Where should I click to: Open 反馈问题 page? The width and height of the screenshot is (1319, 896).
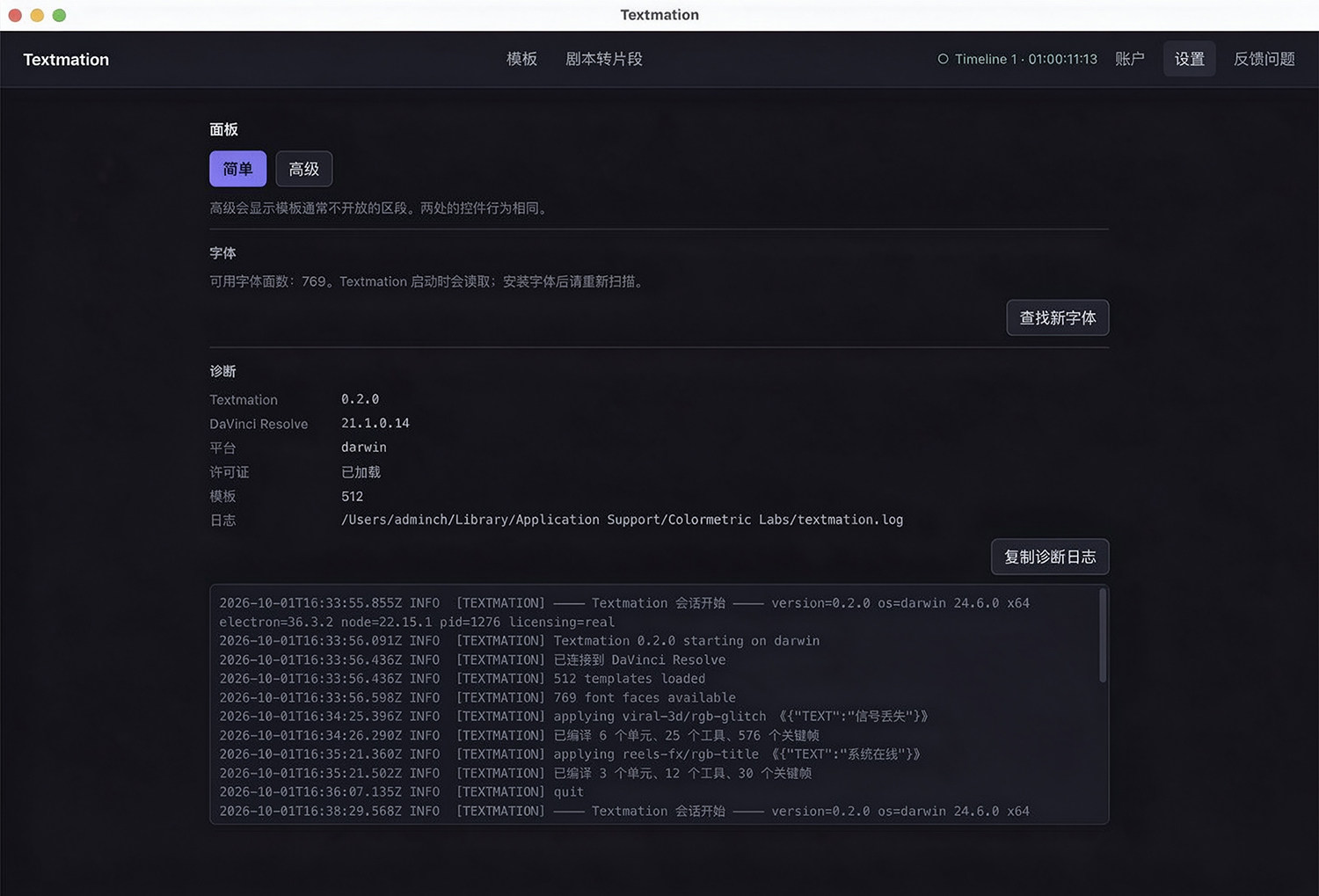(x=1264, y=59)
